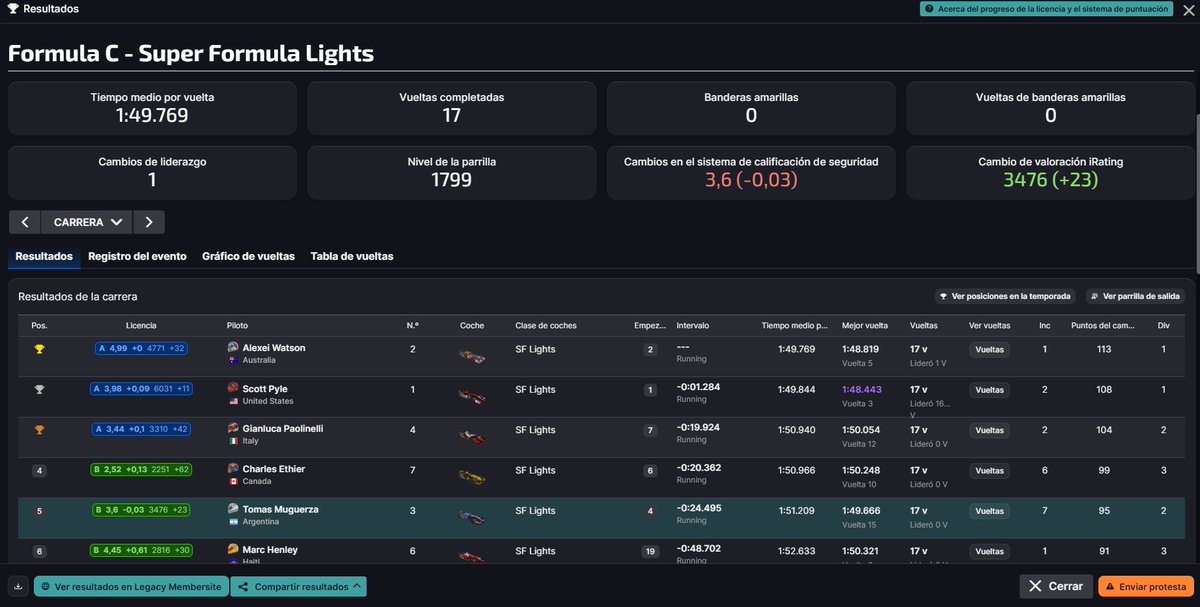This screenshot has width=1200, height=607.
Task: Open the Gráfico de vueltas tab
Action: pos(248,256)
